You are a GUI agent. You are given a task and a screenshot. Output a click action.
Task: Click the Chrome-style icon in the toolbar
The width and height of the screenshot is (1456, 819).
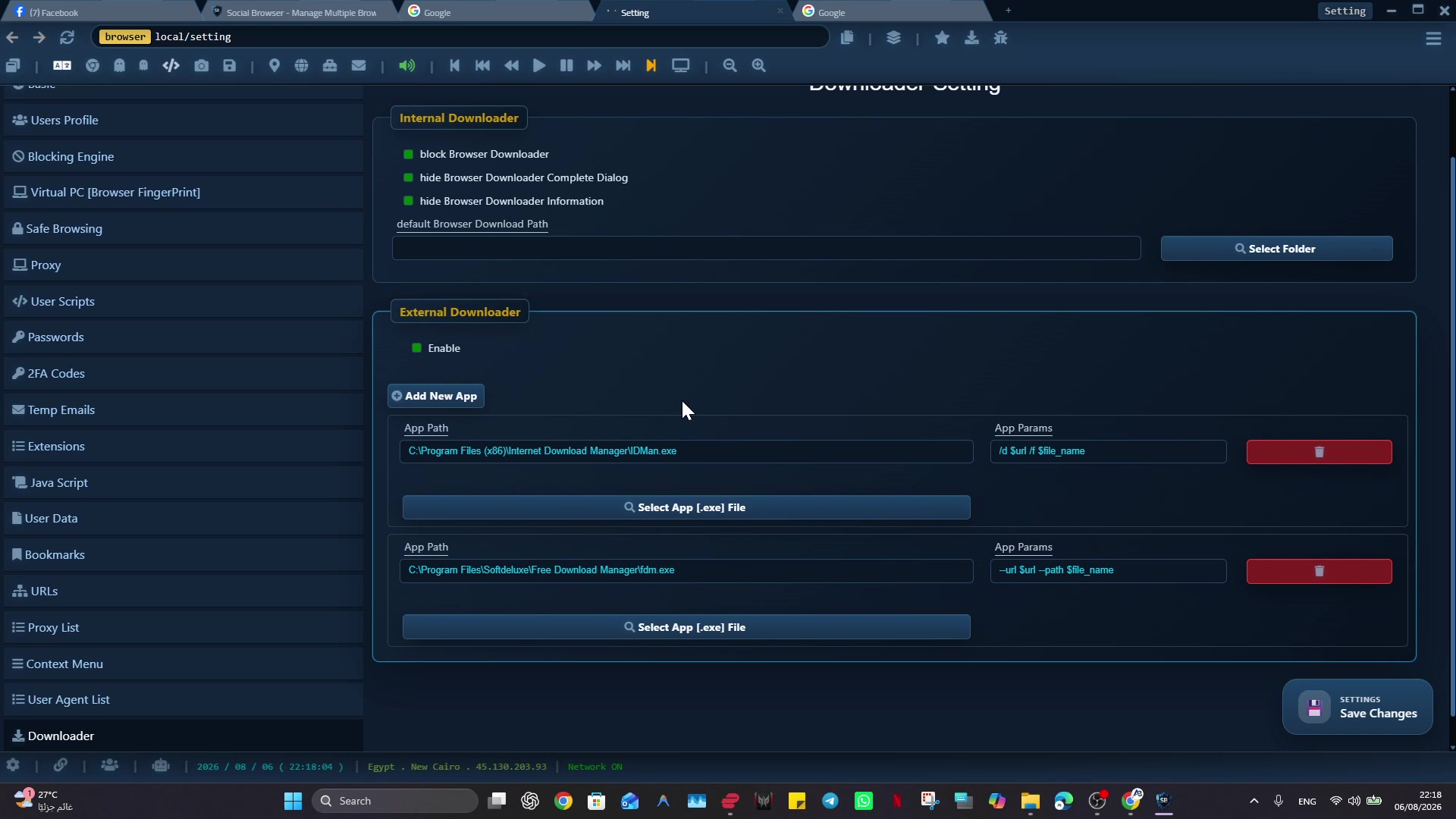click(93, 66)
